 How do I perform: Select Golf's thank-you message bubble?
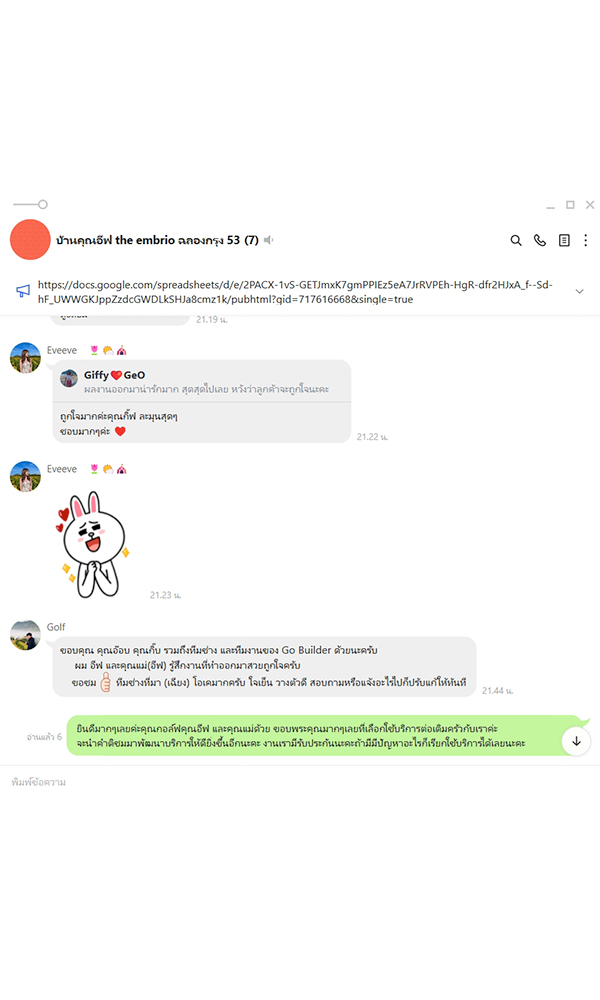coord(264,666)
